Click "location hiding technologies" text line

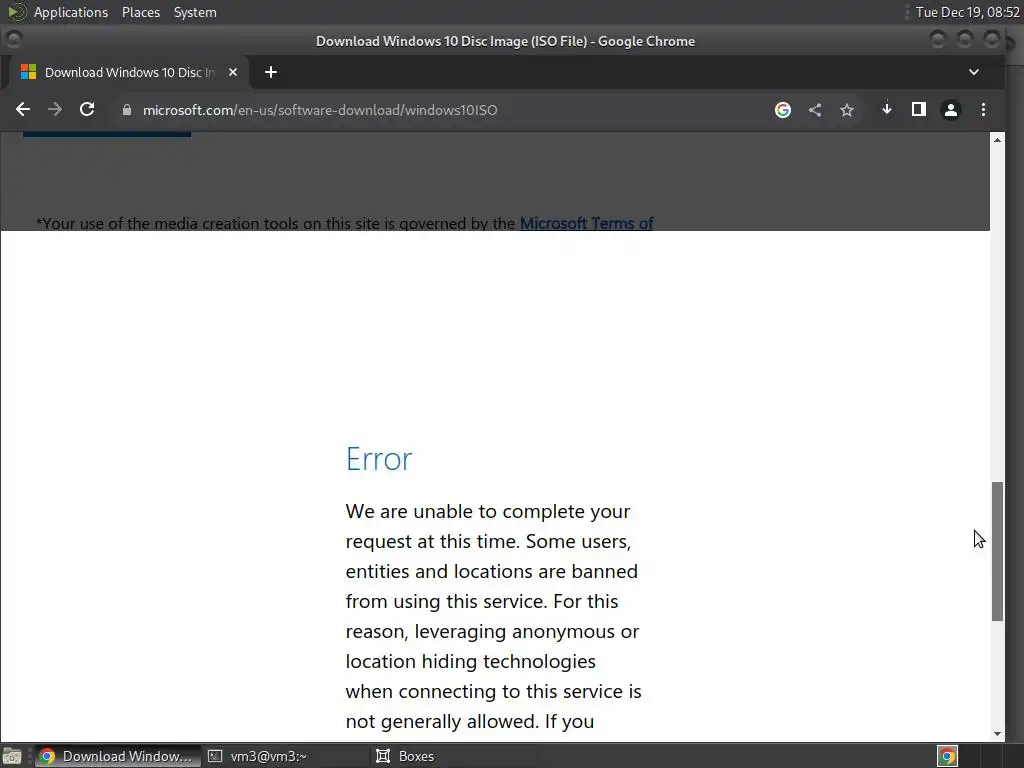click(470, 662)
